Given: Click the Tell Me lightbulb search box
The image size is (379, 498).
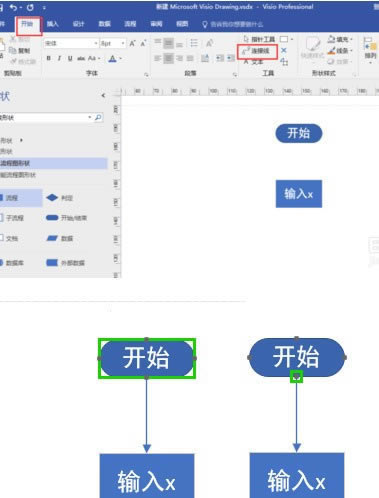Looking at the screenshot, I should click(233, 24).
